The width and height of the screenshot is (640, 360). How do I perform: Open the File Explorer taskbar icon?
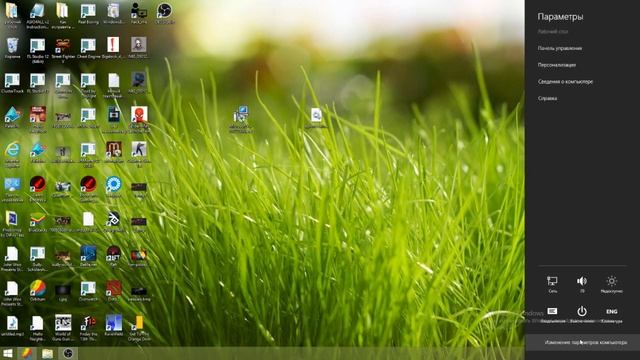tap(47, 353)
